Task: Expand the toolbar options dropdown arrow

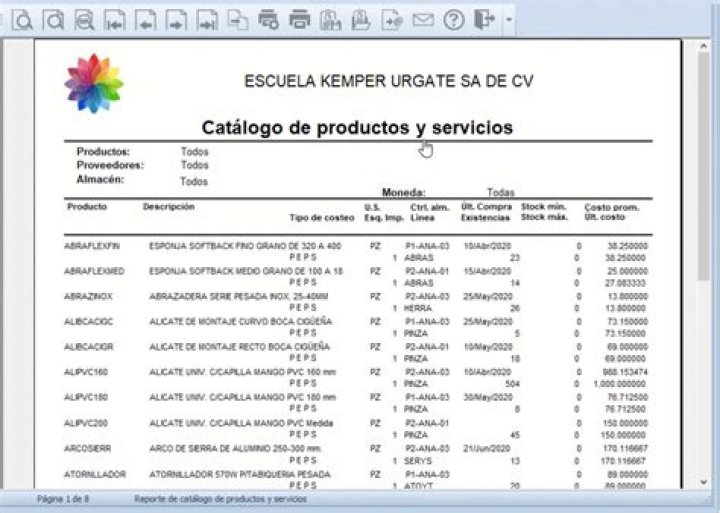Action: (x=509, y=20)
